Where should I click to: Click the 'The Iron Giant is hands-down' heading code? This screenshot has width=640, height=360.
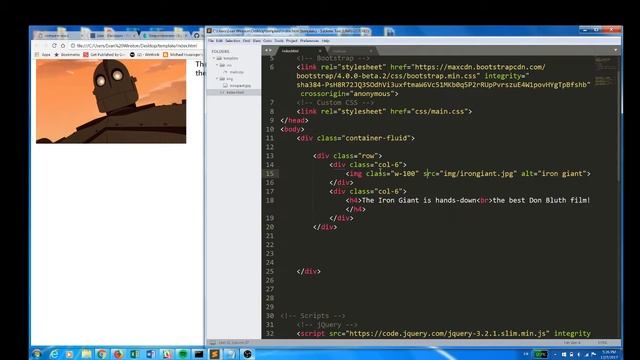[x=419, y=200]
